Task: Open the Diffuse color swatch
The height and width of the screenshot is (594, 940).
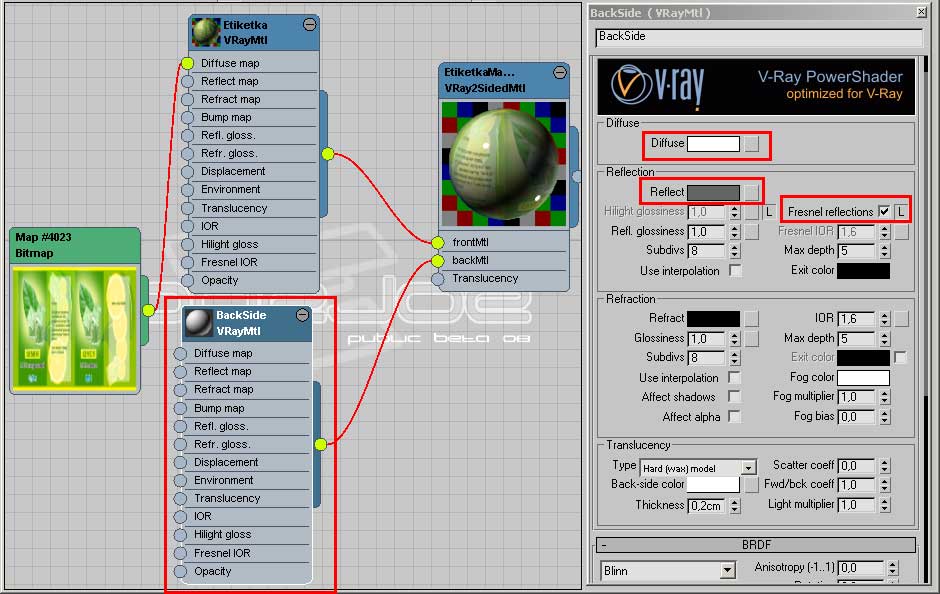Action: point(713,144)
